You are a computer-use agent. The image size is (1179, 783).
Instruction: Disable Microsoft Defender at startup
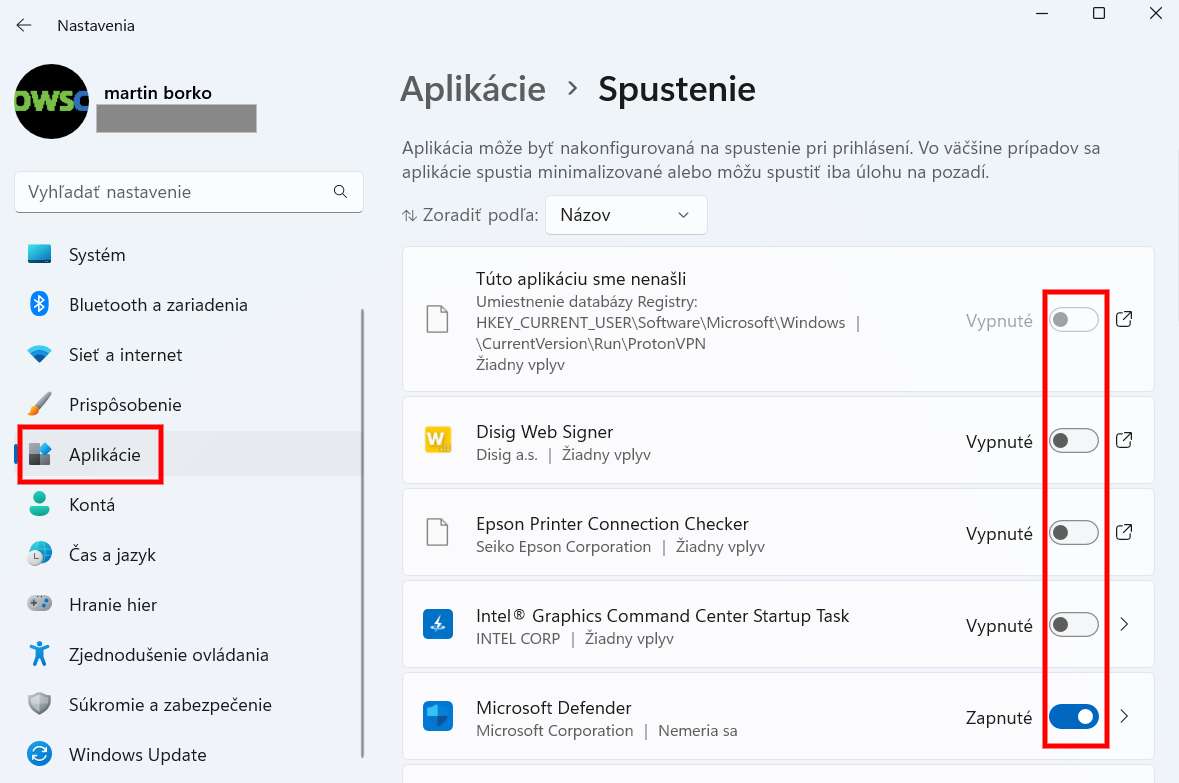click(1074, 717)
